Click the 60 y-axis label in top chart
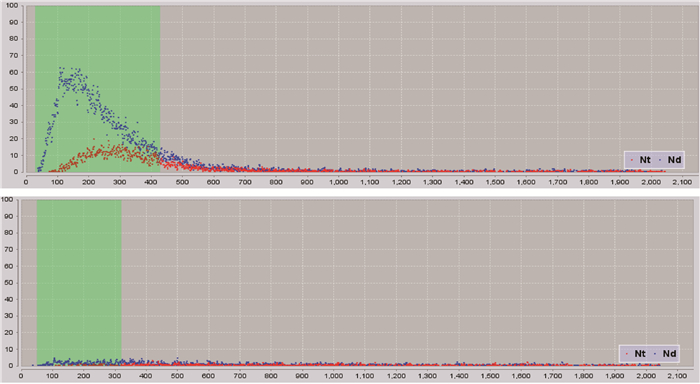This screenshot has height=384, width=700. [14, 72]
